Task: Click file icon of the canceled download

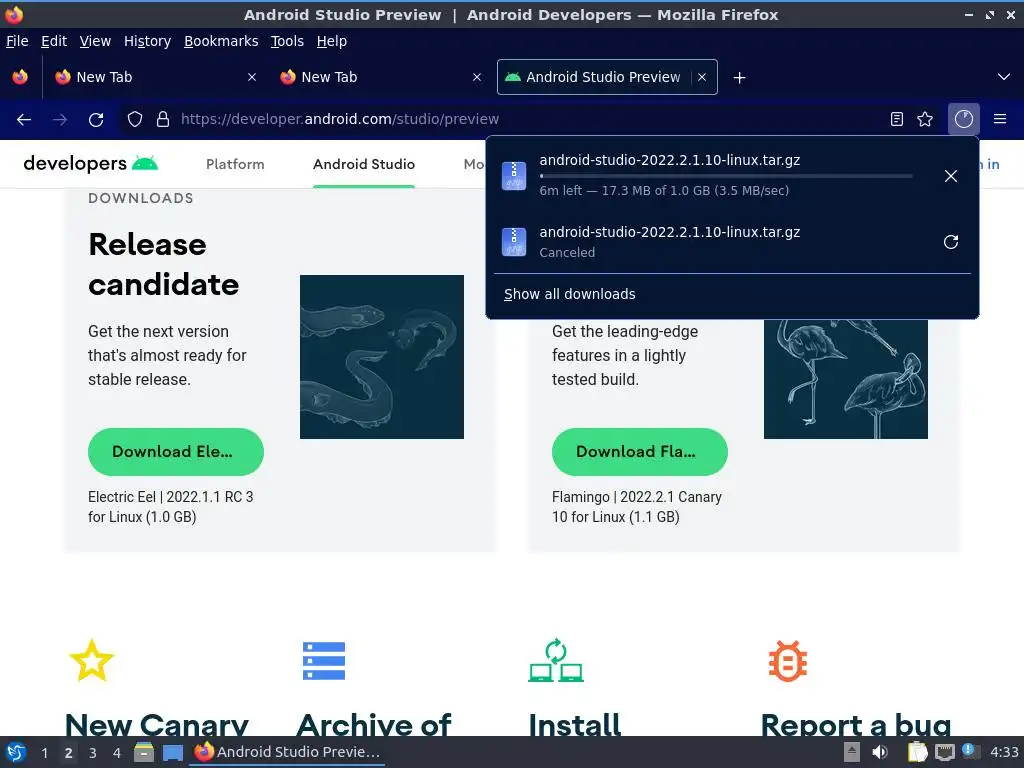Action: [x=514, y=242]
